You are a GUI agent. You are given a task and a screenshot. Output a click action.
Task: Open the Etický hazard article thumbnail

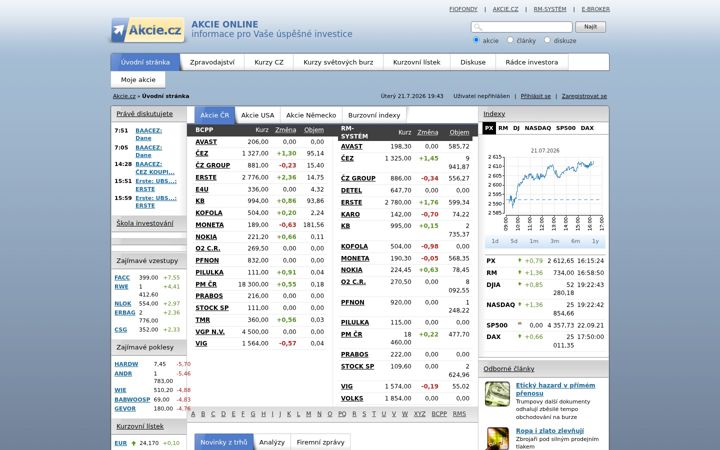point(497,394)
